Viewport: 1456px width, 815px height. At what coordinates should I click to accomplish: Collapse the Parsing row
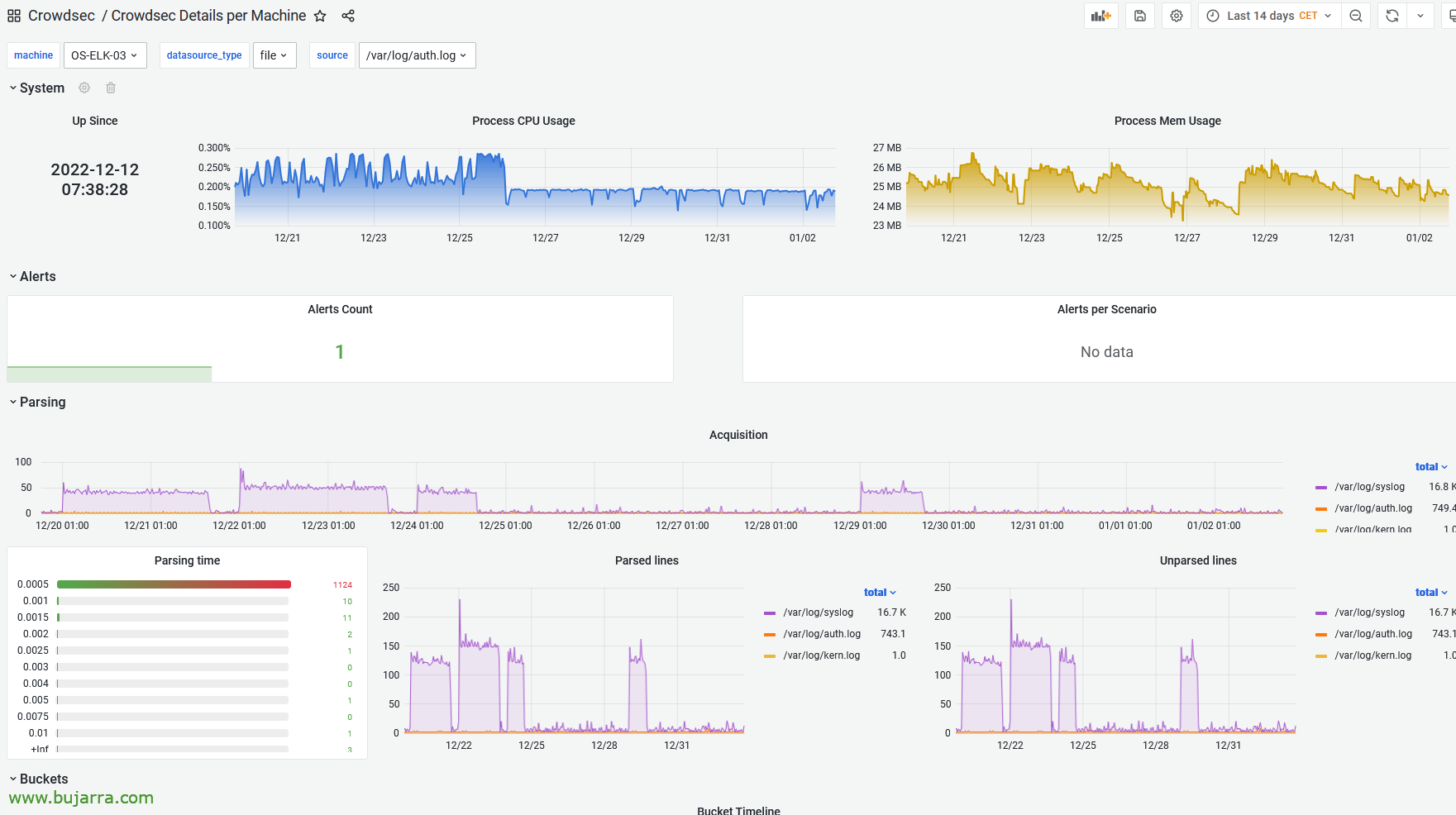(37, 402)
